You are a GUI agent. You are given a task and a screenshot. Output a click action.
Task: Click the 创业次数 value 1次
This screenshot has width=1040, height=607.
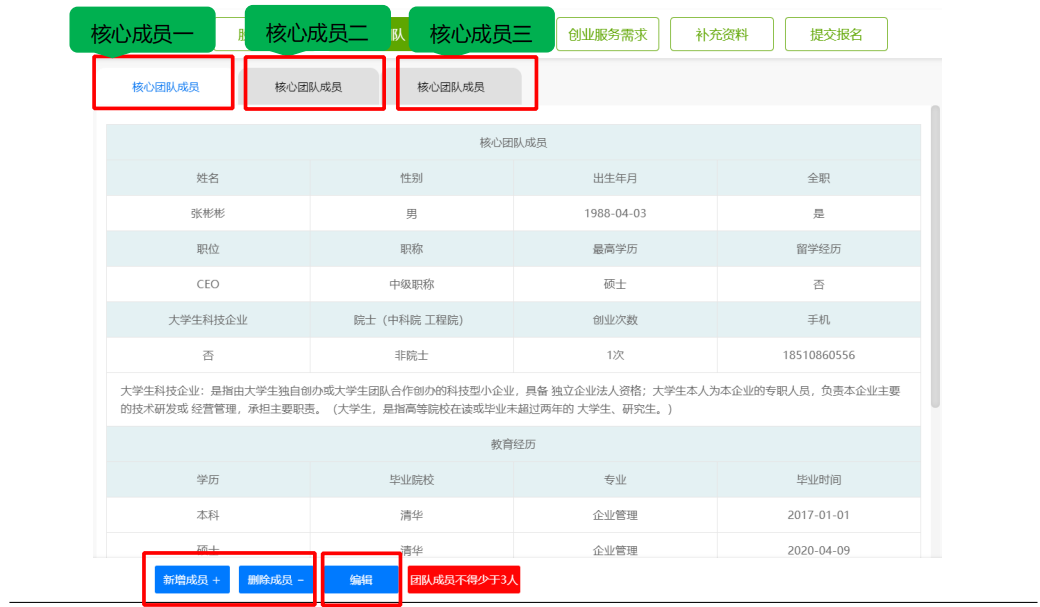pyautogui.click(x=615, y=356)
